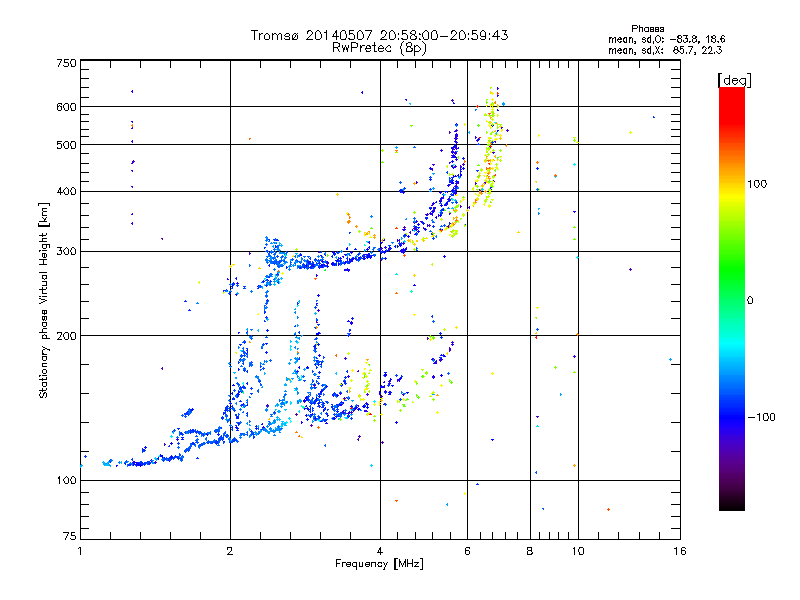Click x-axis tick label '6'

pos(467,551)
